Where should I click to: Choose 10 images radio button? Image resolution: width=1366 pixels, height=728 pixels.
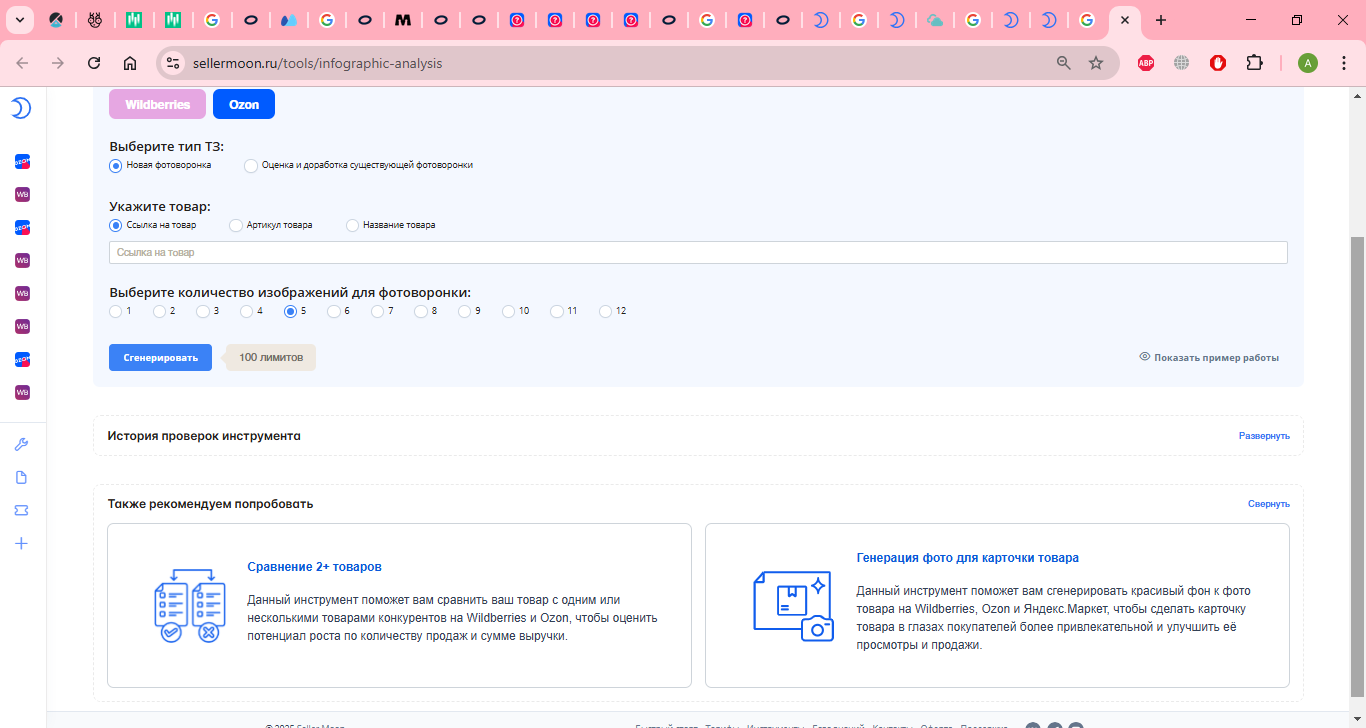tap(508, 311)
